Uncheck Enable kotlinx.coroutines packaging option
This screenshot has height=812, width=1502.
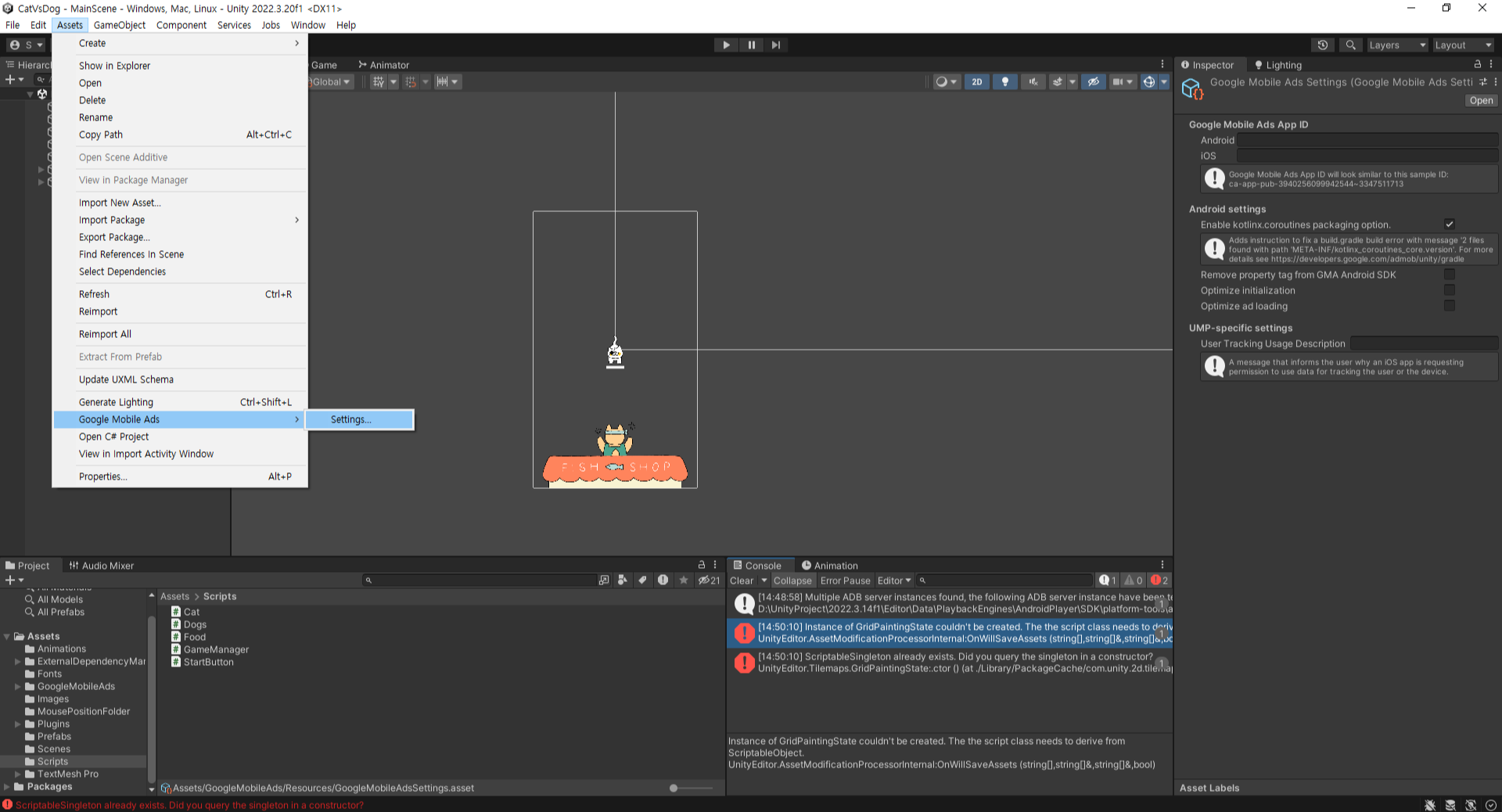coord(1449,225)
